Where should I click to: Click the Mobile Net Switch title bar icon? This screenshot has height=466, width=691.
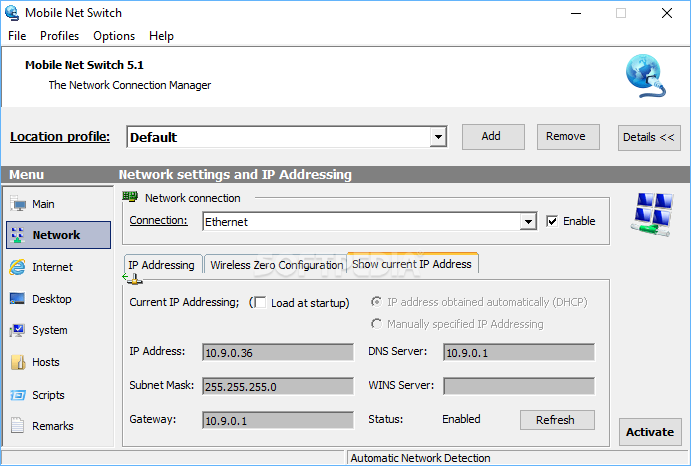tap(12, 13)
